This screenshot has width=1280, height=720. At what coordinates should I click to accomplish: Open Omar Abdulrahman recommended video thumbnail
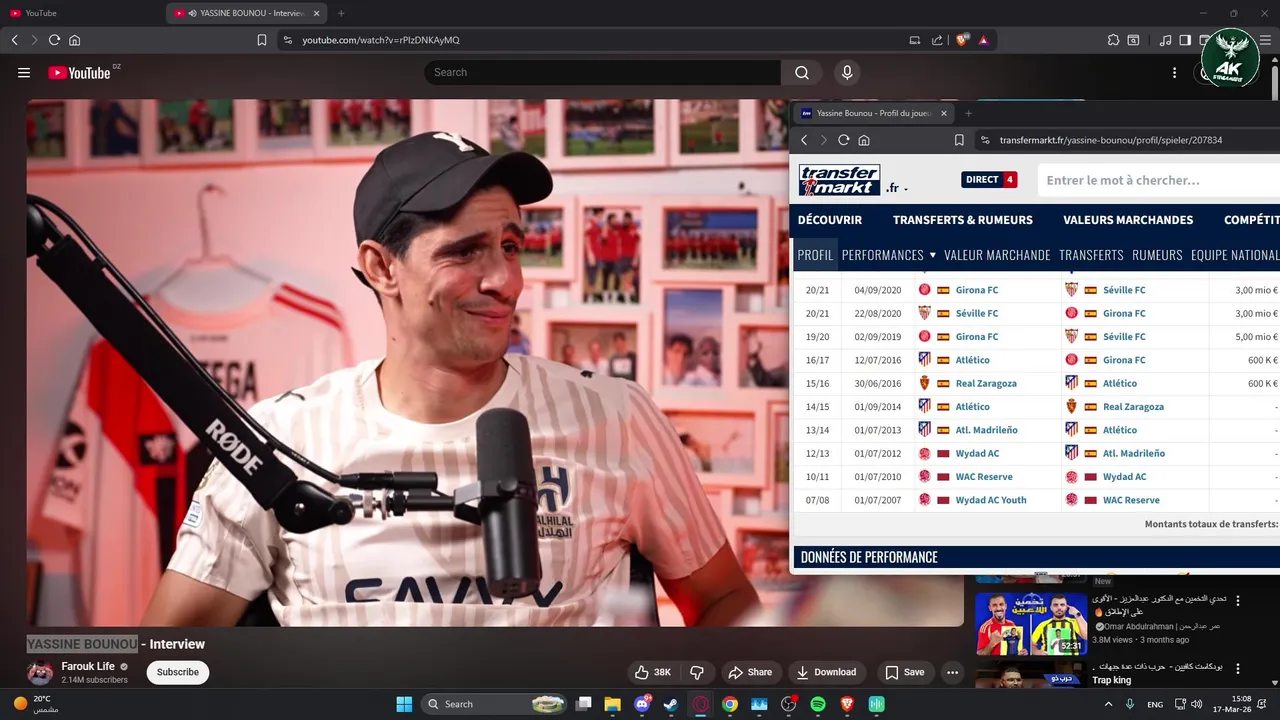pyautogui.click(x=1030, y=622)
